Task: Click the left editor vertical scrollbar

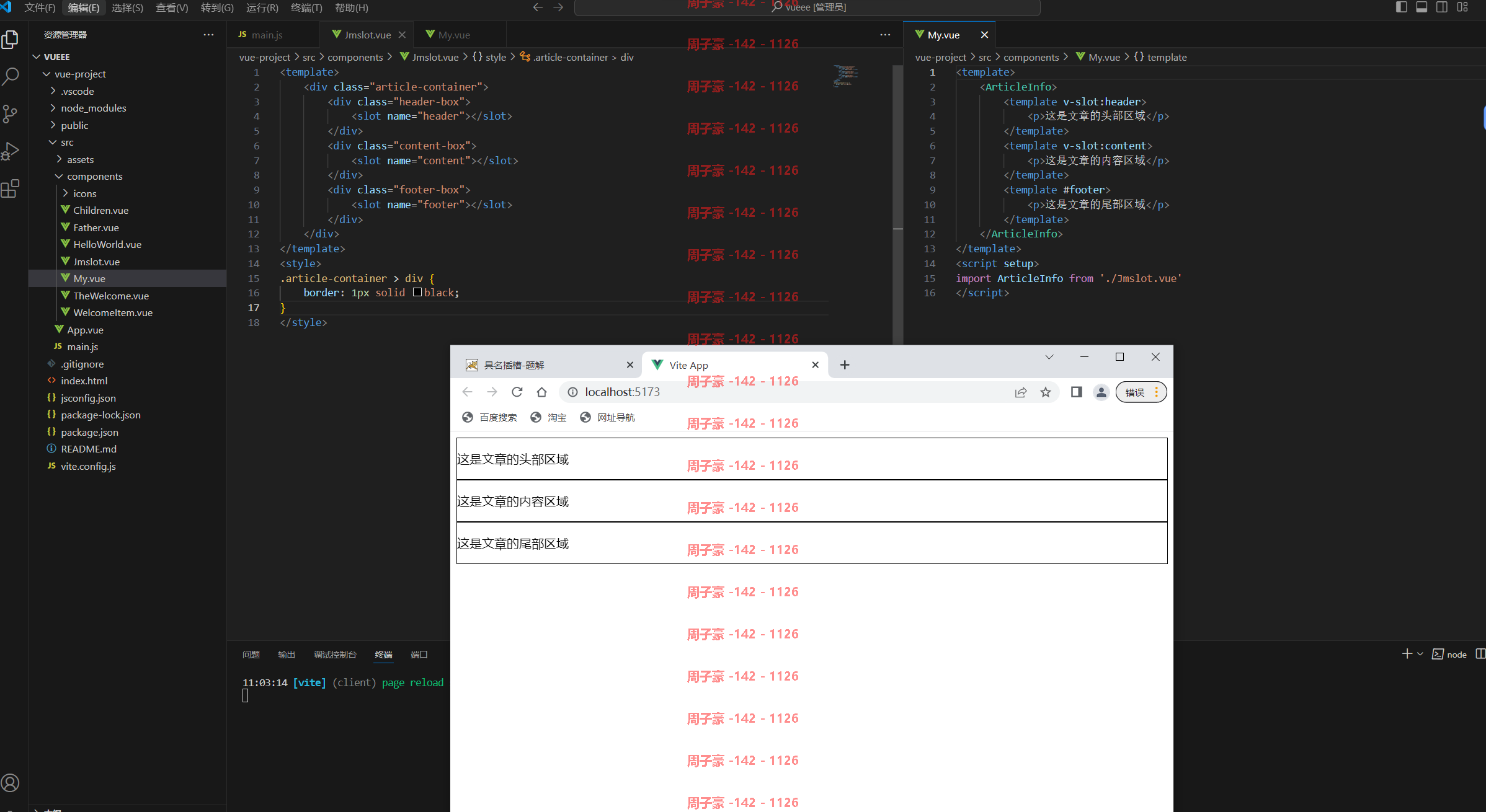Action: 897,205
